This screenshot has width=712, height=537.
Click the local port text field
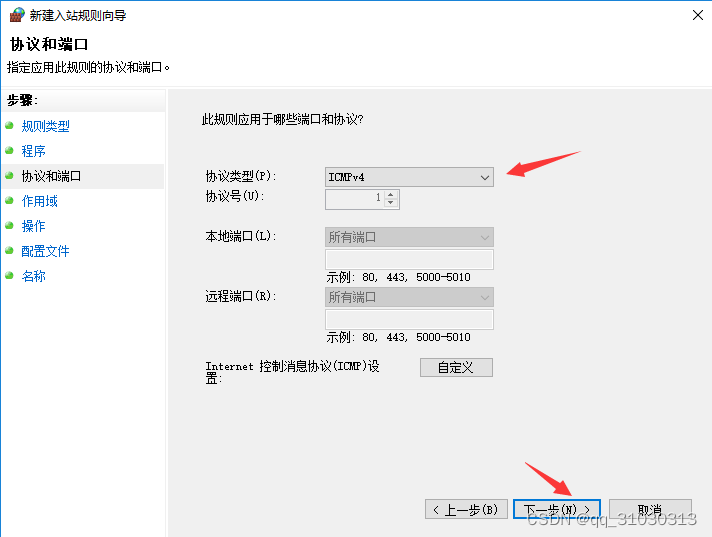tap(409, 260)
